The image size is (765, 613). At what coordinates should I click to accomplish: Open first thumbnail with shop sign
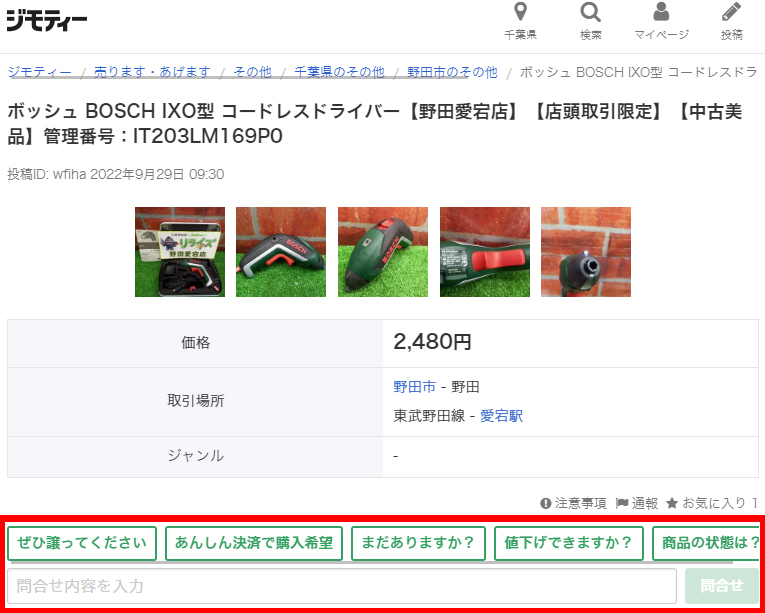point(180,252)
